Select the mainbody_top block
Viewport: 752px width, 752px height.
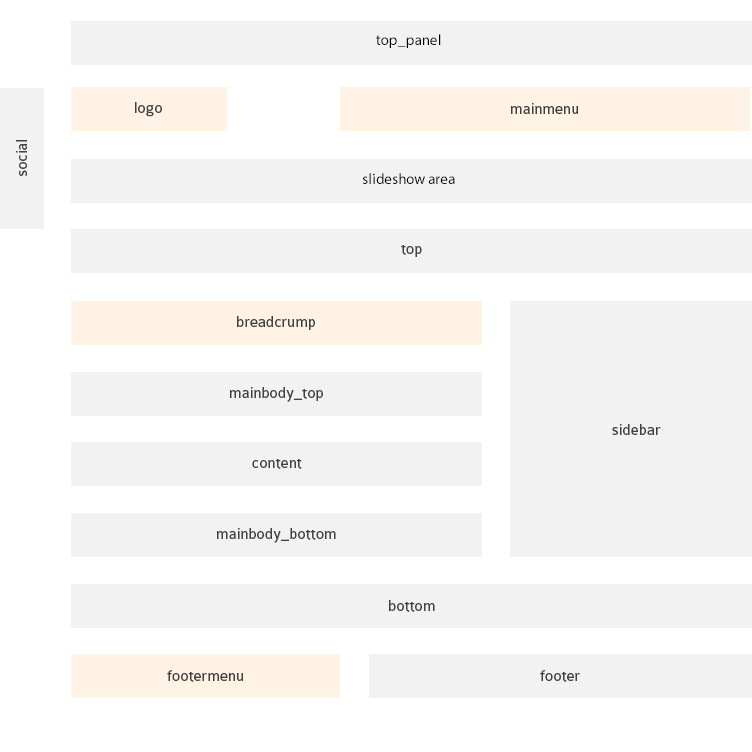tap(276, 394)
